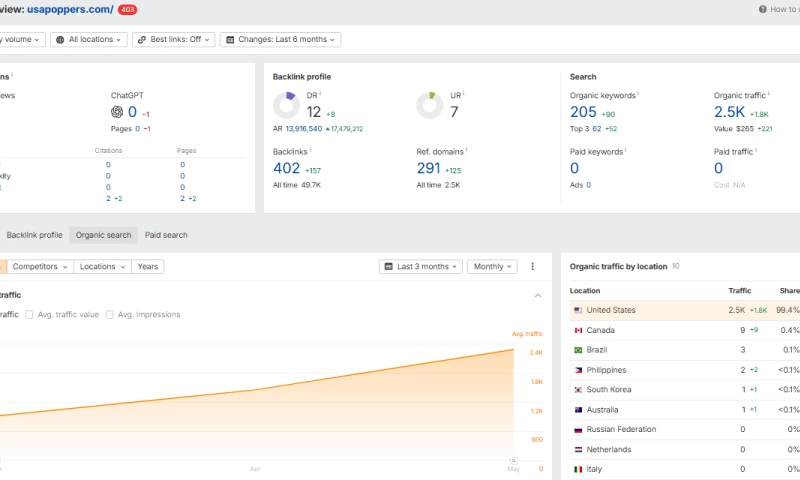Click the UR donut chart icon
Image resolution: width=800 pixels, height=480 pixels.
pyautogui.click(x=430, y=105)
